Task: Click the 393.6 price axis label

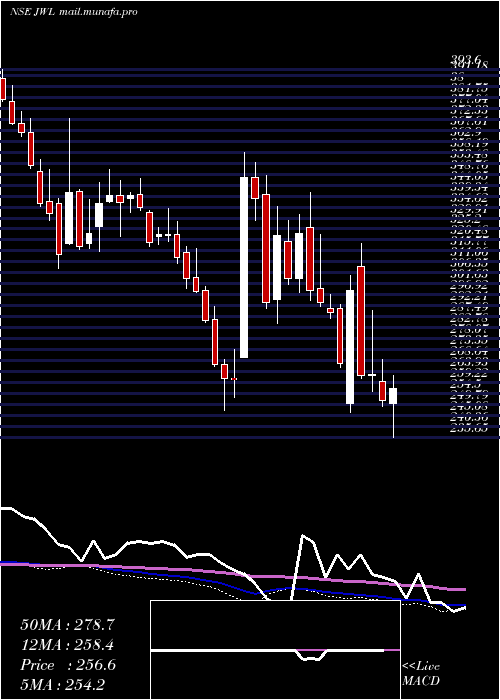Action: pyautogui.click(x=466, y=59)
